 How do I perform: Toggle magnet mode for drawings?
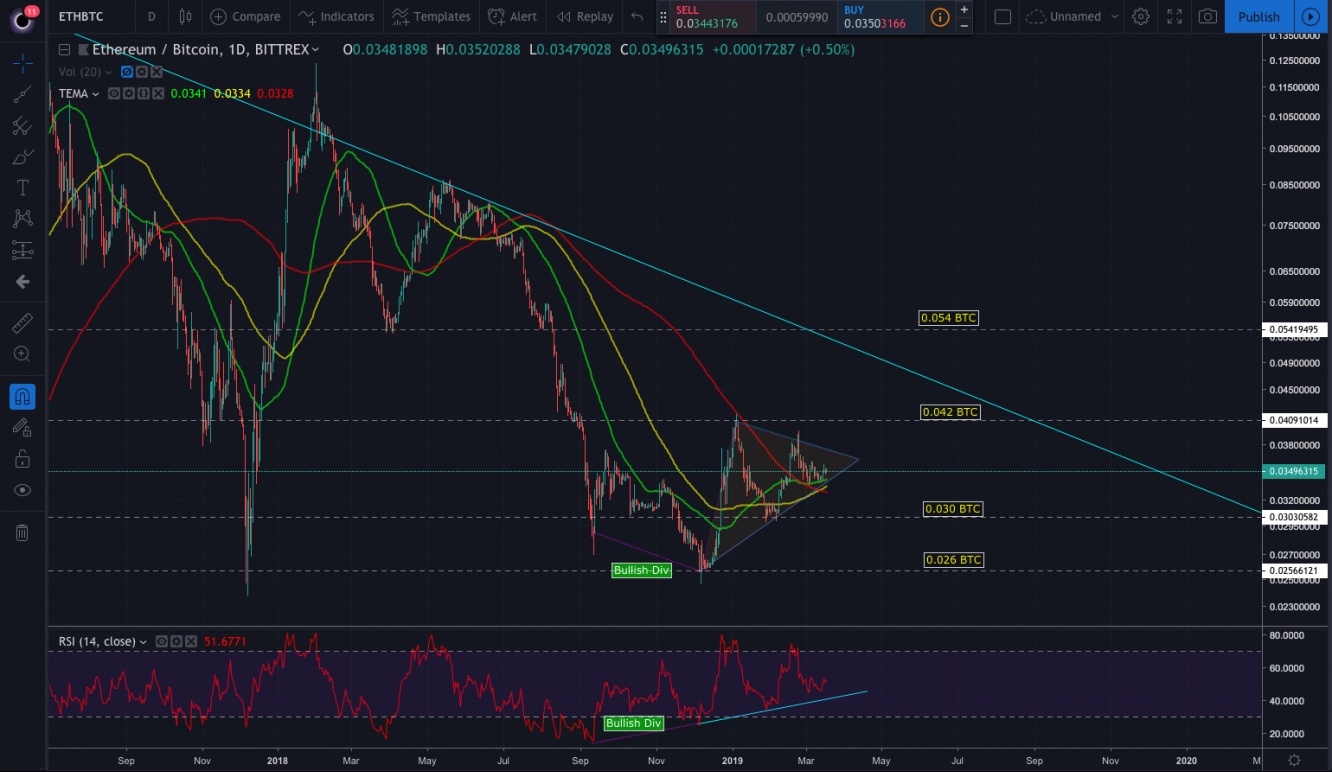coord(22,397)
